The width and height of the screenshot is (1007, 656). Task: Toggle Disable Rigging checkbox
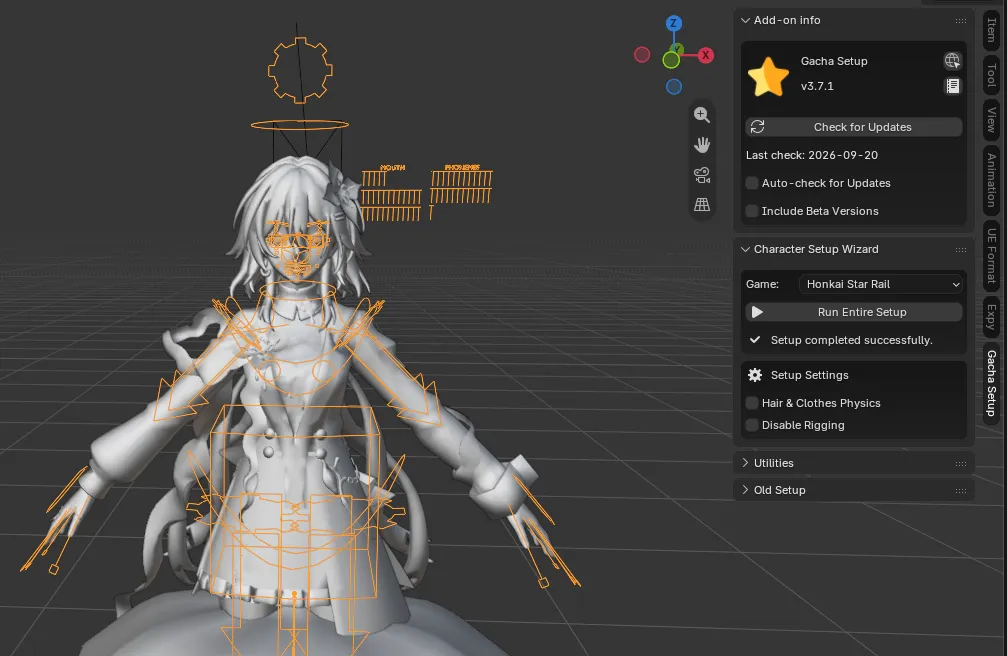(x=752, y=425)
